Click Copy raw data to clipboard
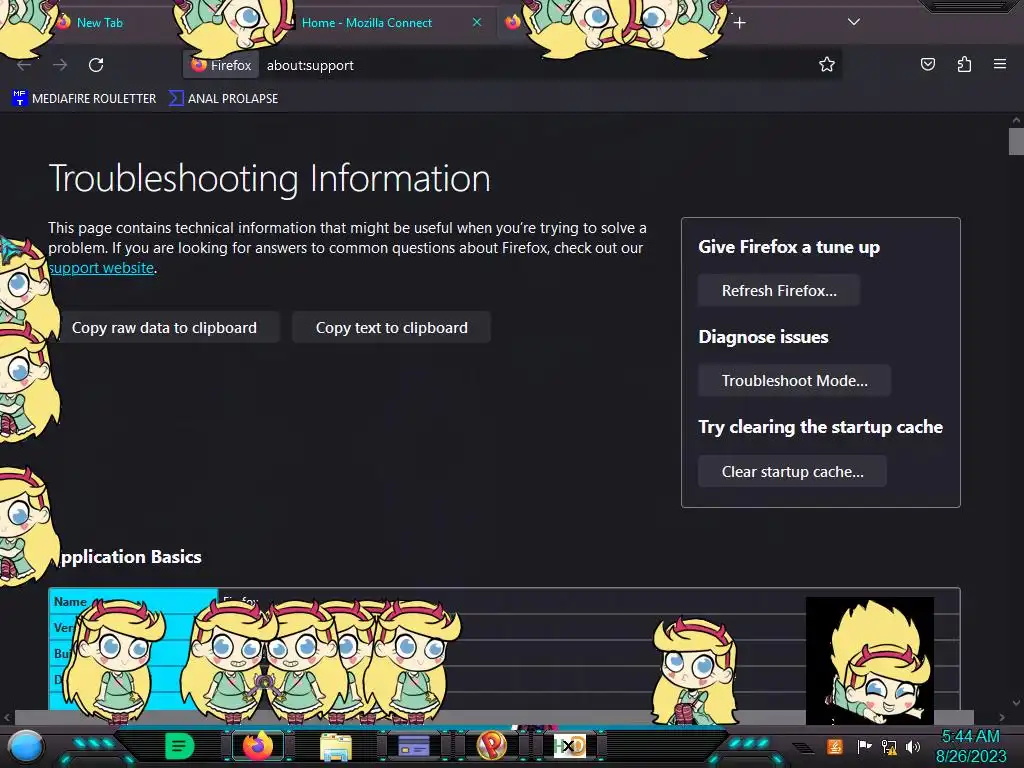The width and height of the screenshot is (1024, 768). [x=164, y=328]
